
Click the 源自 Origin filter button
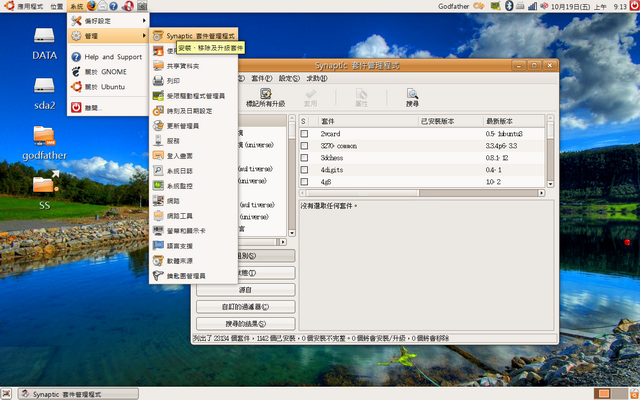[245, 290]
